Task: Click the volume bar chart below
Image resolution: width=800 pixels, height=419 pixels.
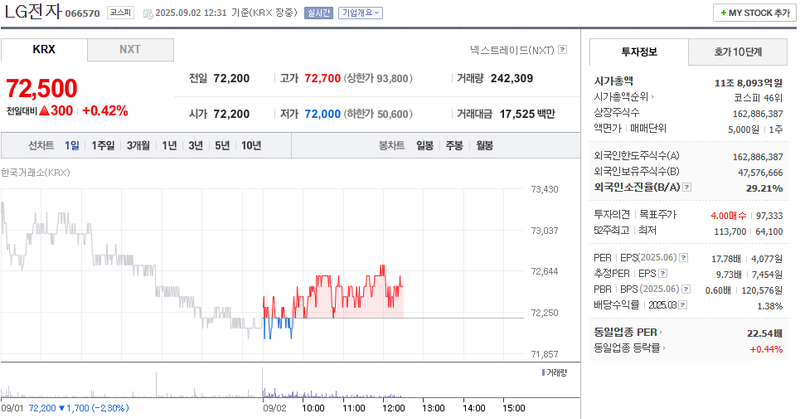Action: 262,383
